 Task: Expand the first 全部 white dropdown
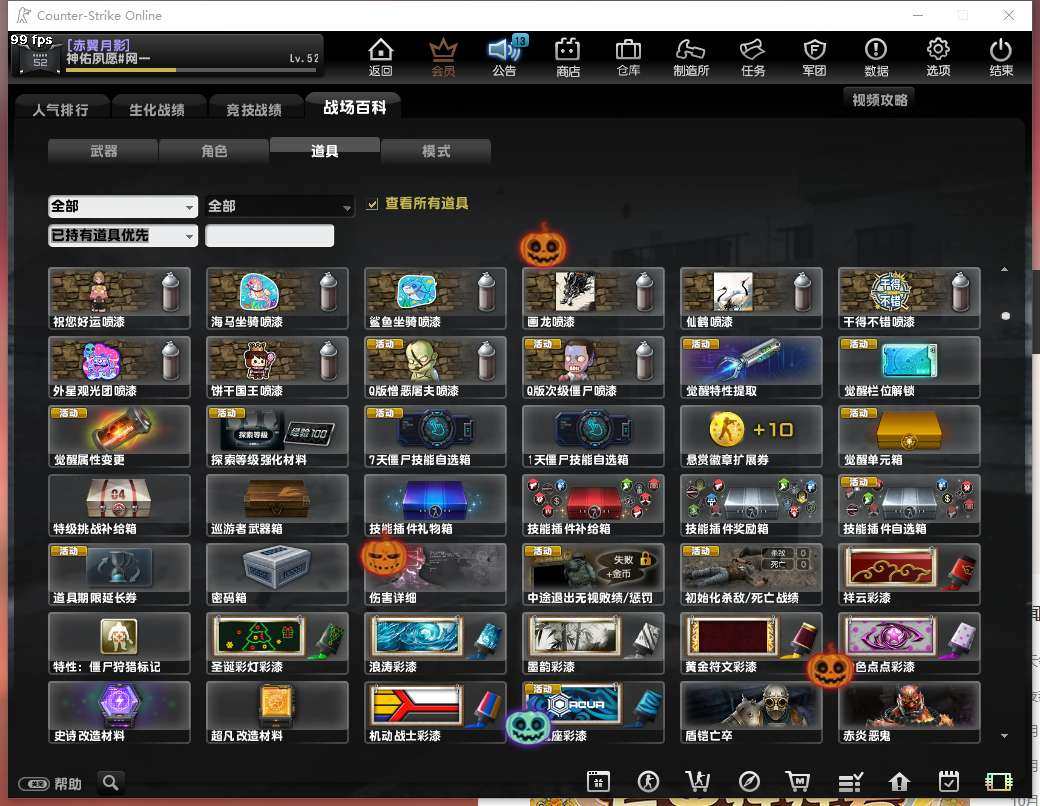click(123, 206)
